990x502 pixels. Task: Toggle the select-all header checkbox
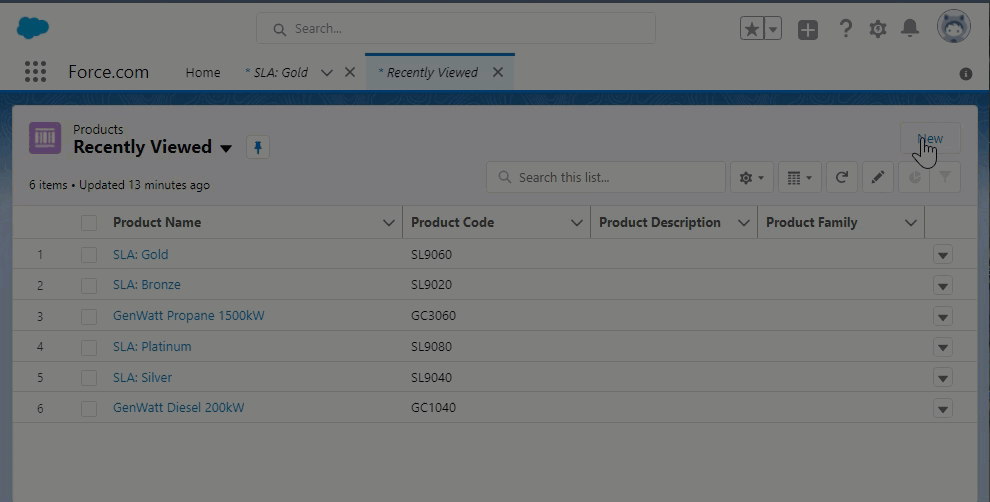coord(89,223)
